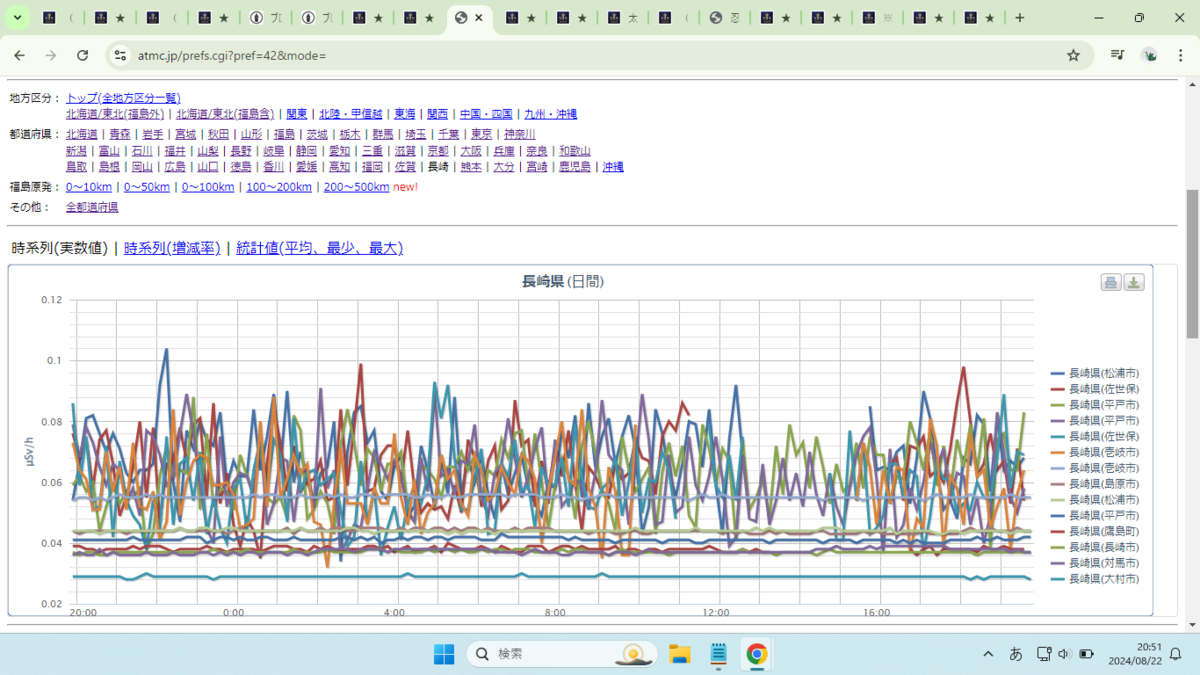Switch to the 時系列(増減率) view
This screenshot has width=1200, height=675.
172,248
